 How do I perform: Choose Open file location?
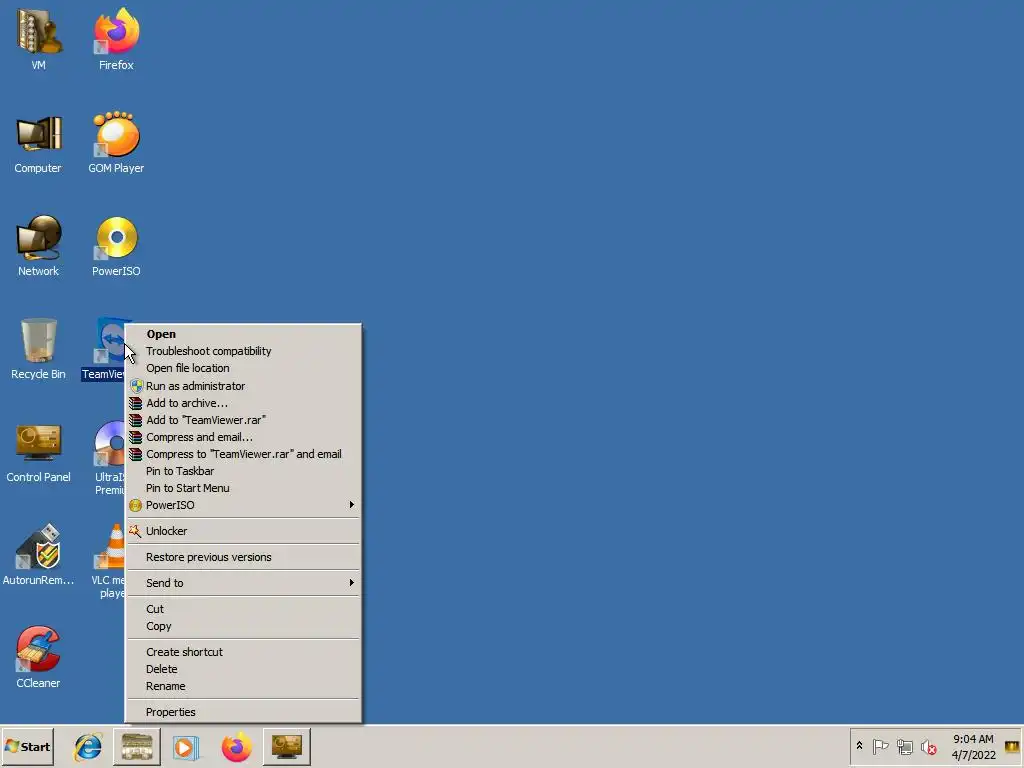click(243, 368)
